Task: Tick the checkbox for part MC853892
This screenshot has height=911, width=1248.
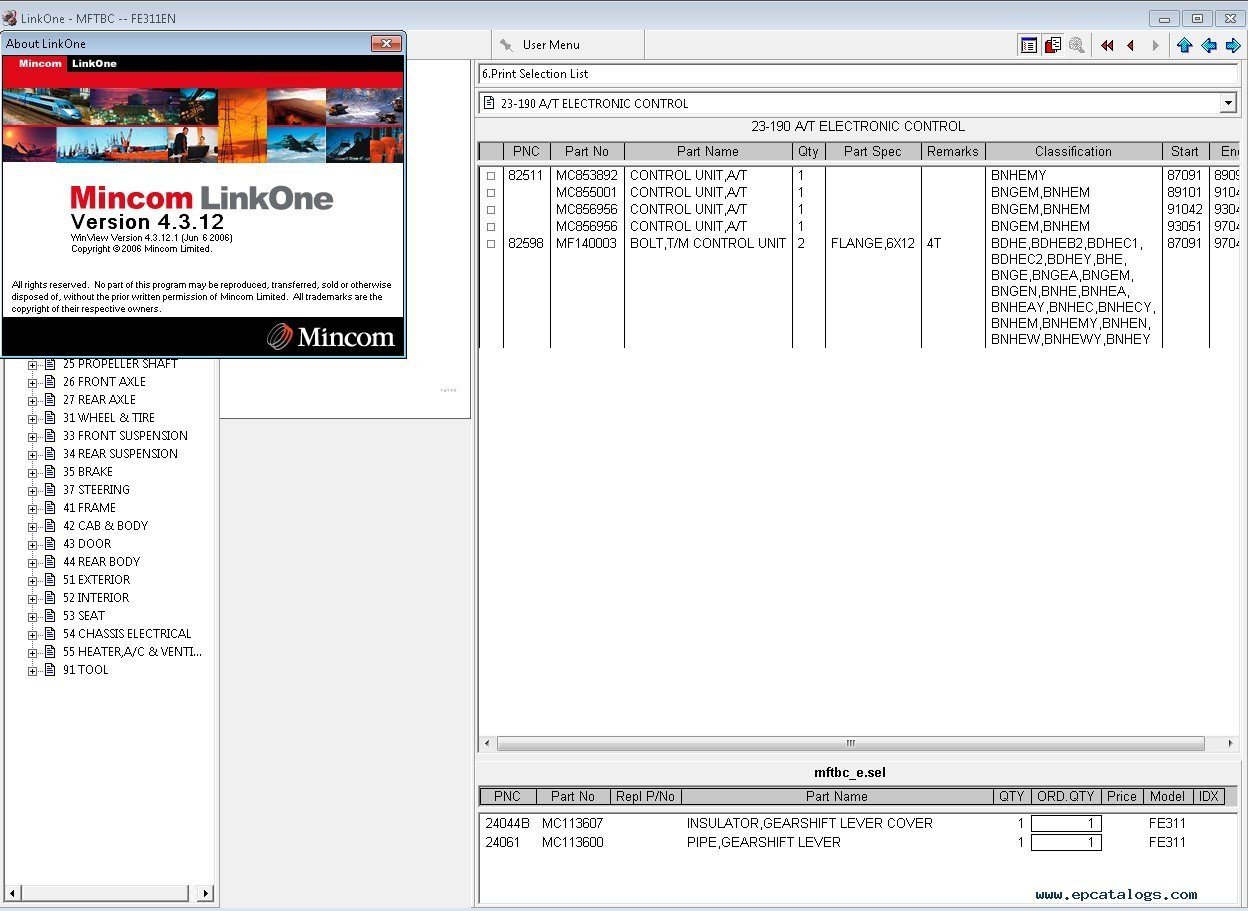Action: [x=491, y=176]
